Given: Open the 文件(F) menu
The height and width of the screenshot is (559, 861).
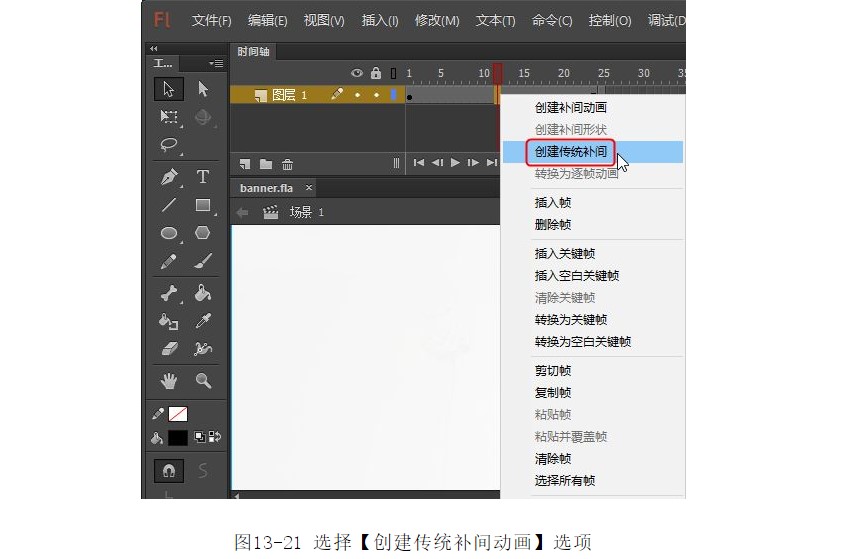Looking at the screenshot, I should (211, 20).
